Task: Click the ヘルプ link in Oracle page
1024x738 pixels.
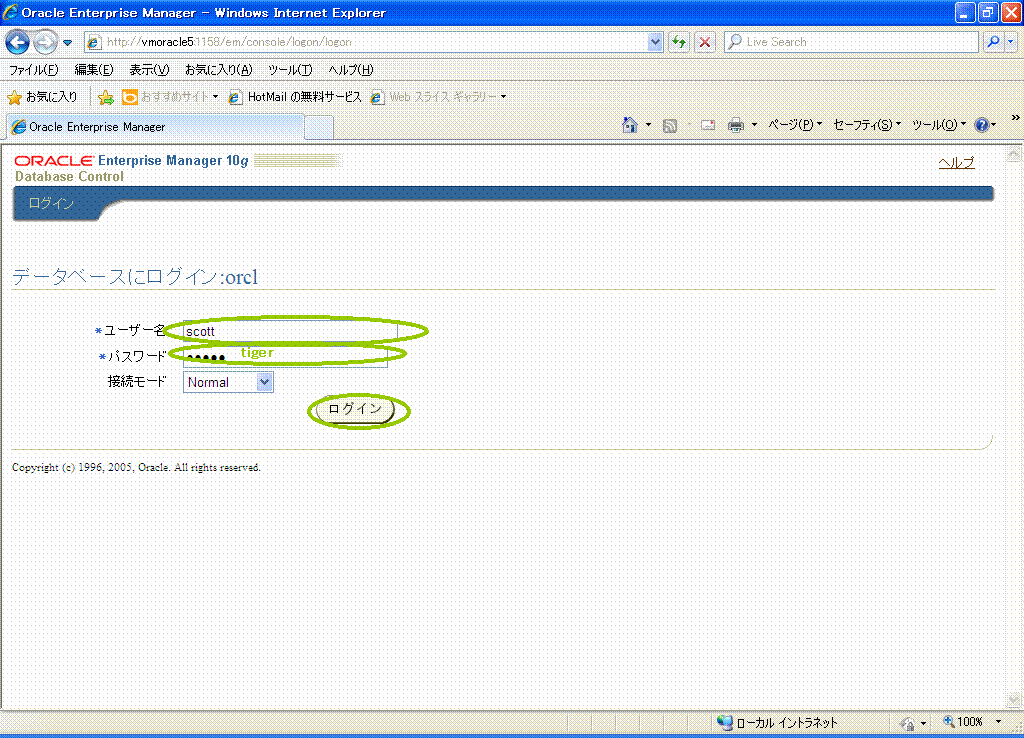Action: pyautogui.click(x=956, y=163)
